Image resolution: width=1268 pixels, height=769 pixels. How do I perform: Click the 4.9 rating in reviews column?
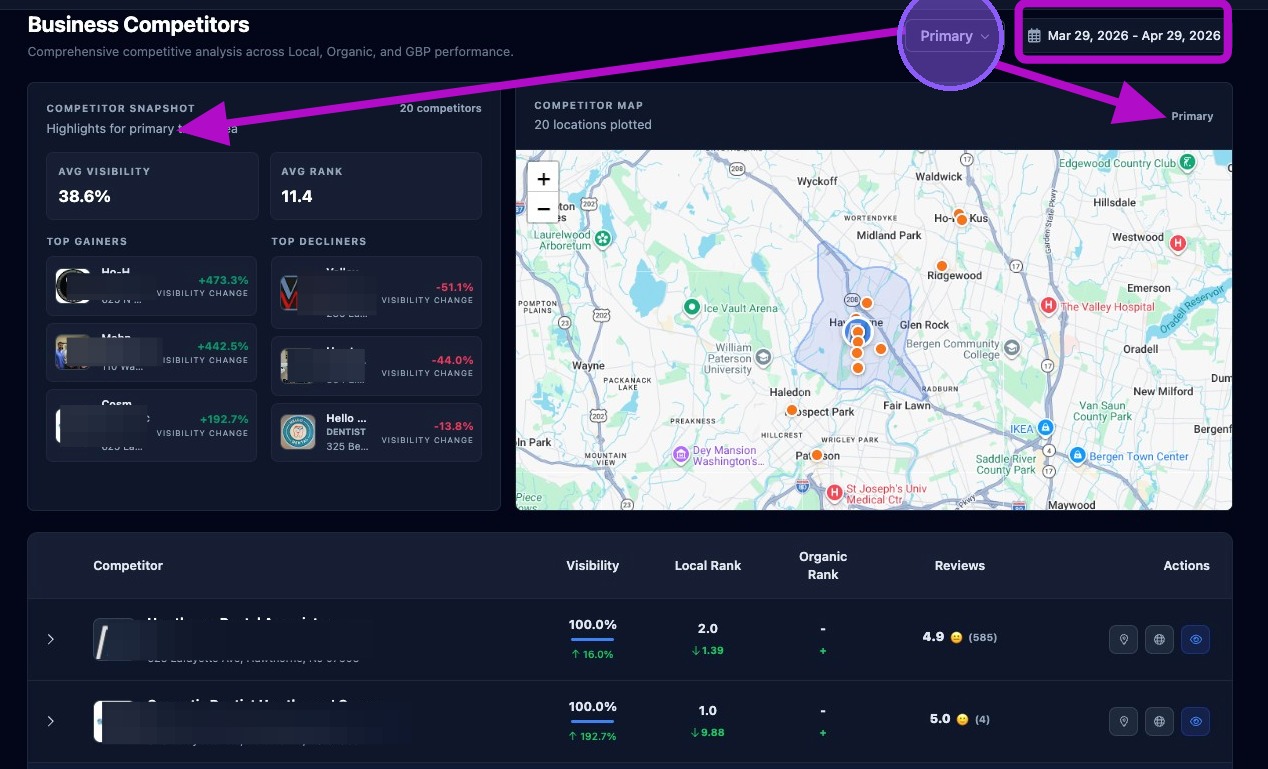934,636
